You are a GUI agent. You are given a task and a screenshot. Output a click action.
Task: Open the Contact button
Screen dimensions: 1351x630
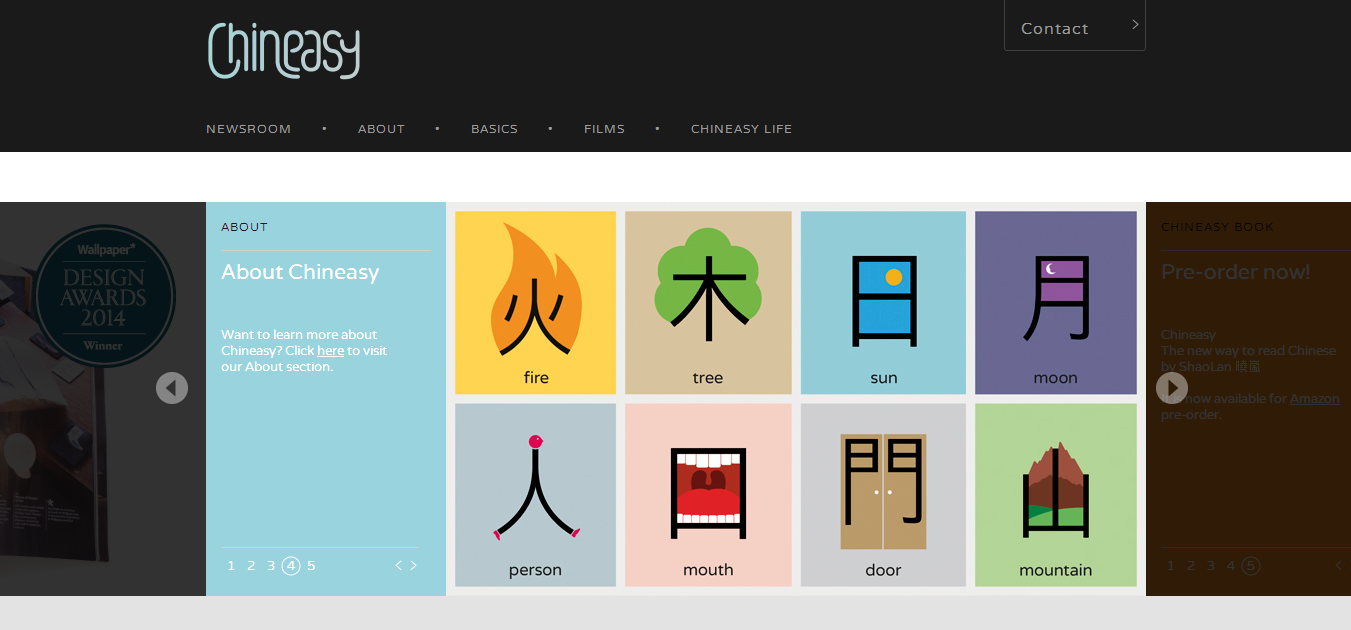pyautogui.click(x=1075, y=25)
